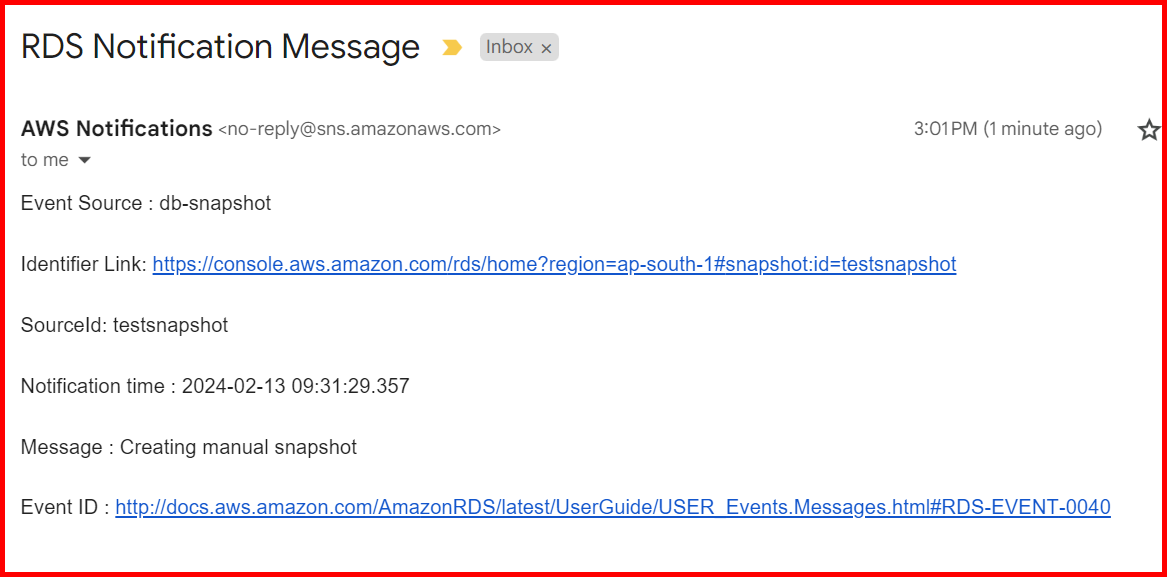
Task: Click the Event ID label text
Action: pos(60,507)
